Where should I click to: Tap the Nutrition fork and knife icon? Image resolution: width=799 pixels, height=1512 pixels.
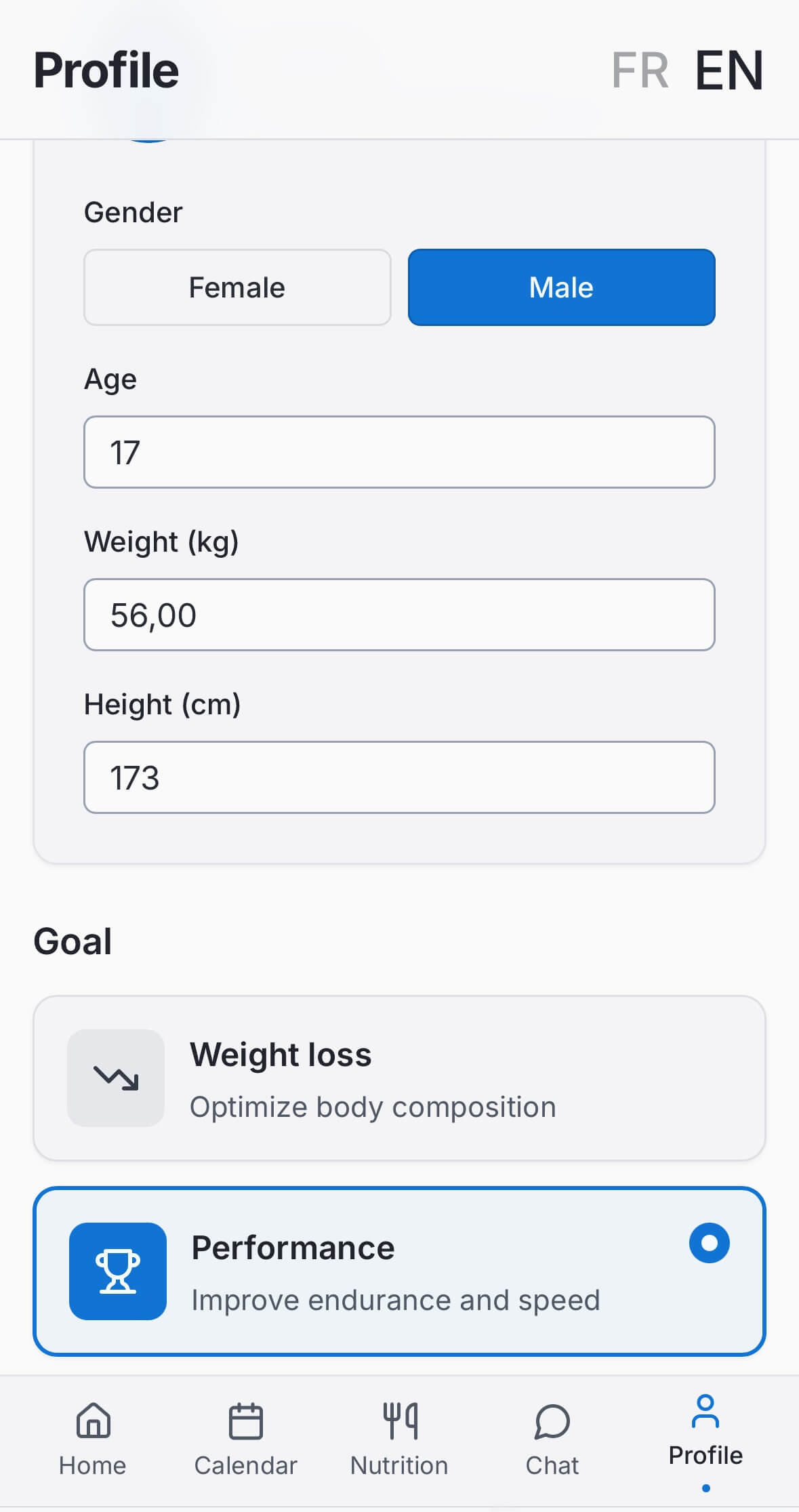click(399, 1421)
